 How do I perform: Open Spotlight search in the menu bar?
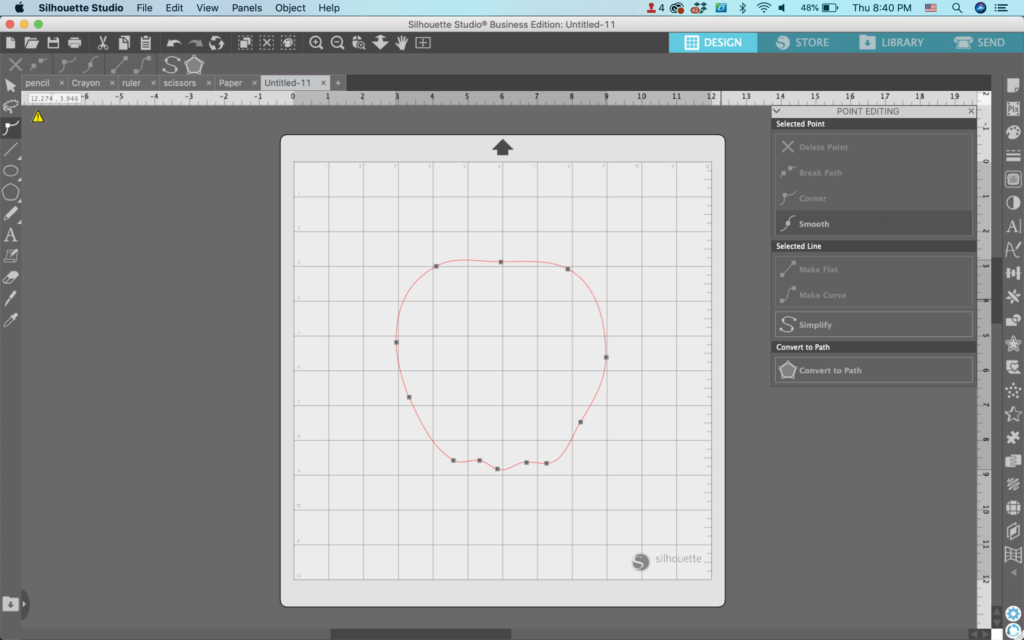pyautogui.click(x=957, y=8)
